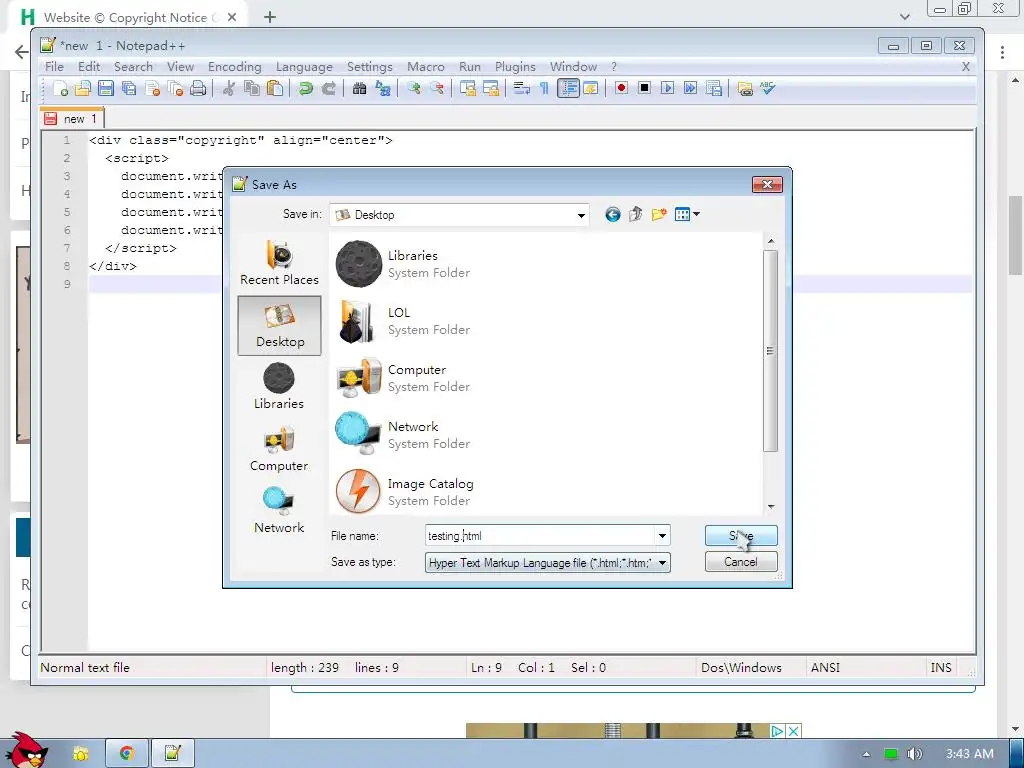Open the File menu
Image resolution: width=1024 pixels, height=768 pixels.
[54, 67]
